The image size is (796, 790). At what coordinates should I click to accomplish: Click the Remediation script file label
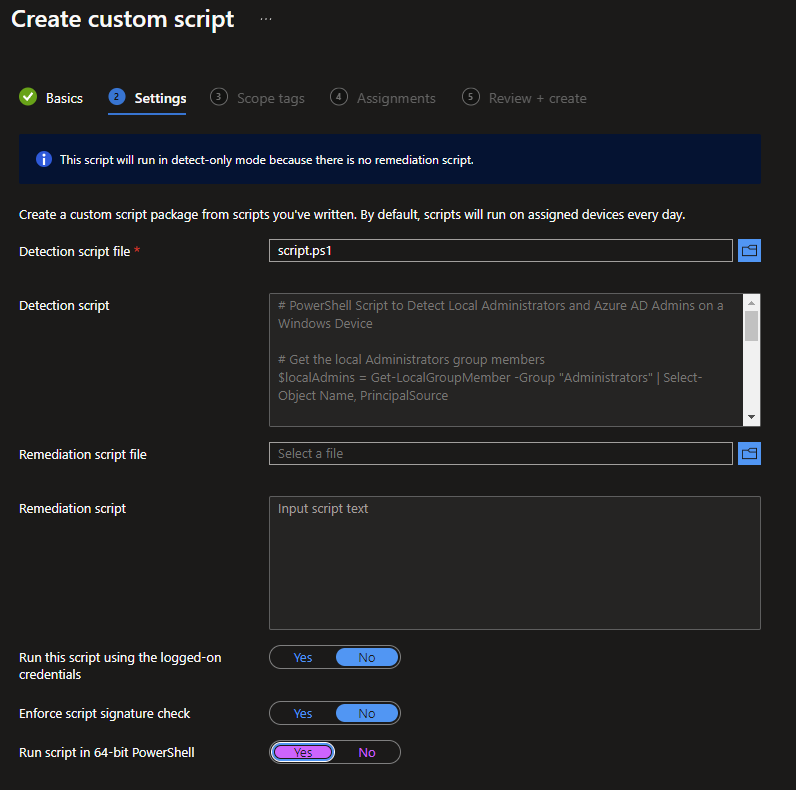pyautogui.click(x=83, y=454)
